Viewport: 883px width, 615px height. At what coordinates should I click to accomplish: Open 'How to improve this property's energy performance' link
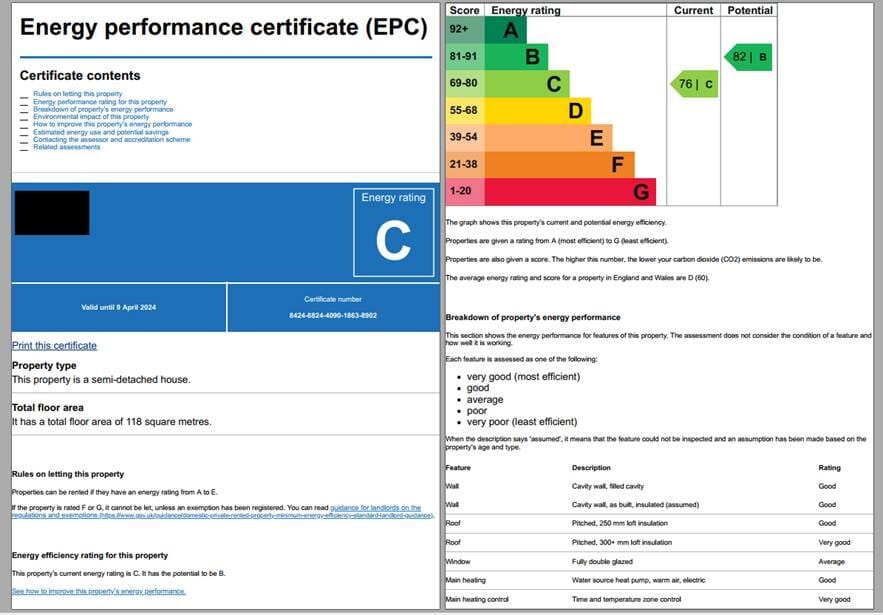110,124
